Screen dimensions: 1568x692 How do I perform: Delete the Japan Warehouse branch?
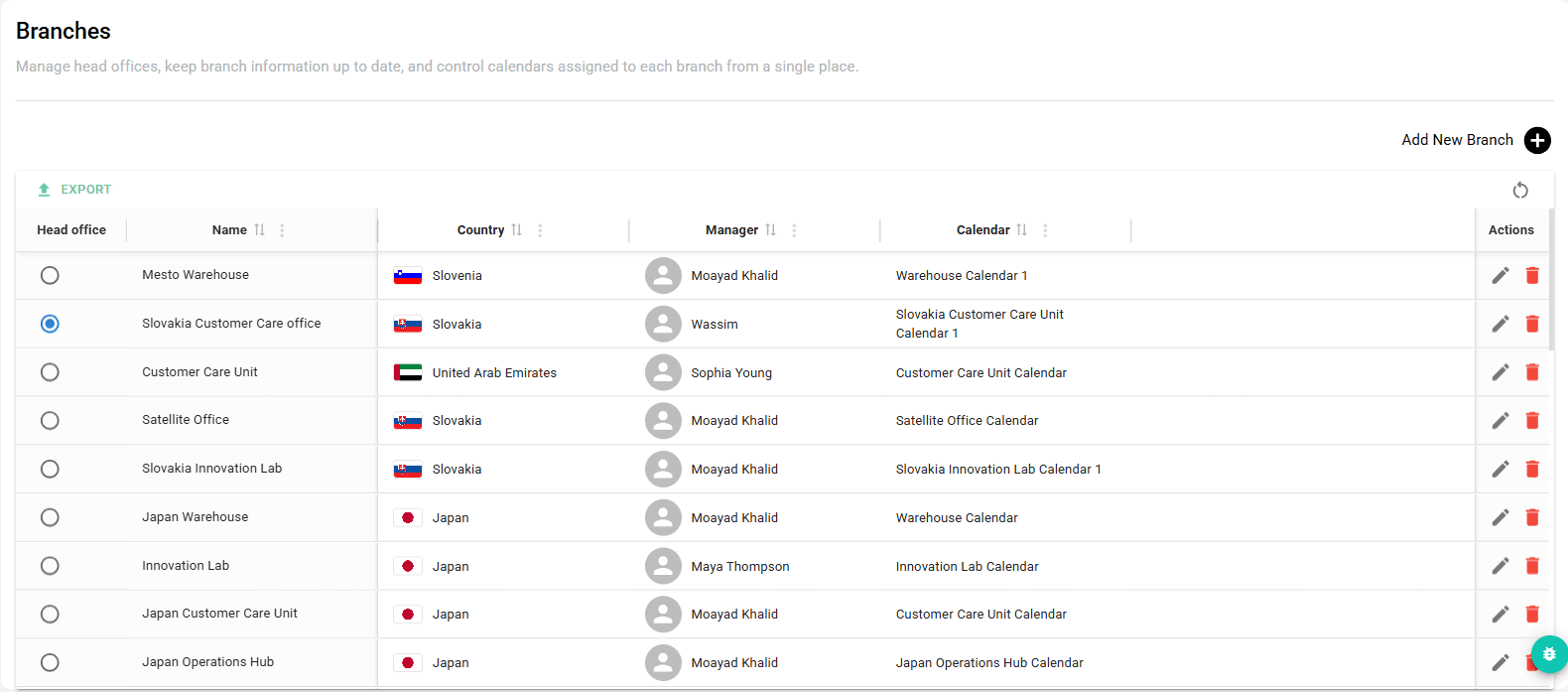(x=1532, y=517)
